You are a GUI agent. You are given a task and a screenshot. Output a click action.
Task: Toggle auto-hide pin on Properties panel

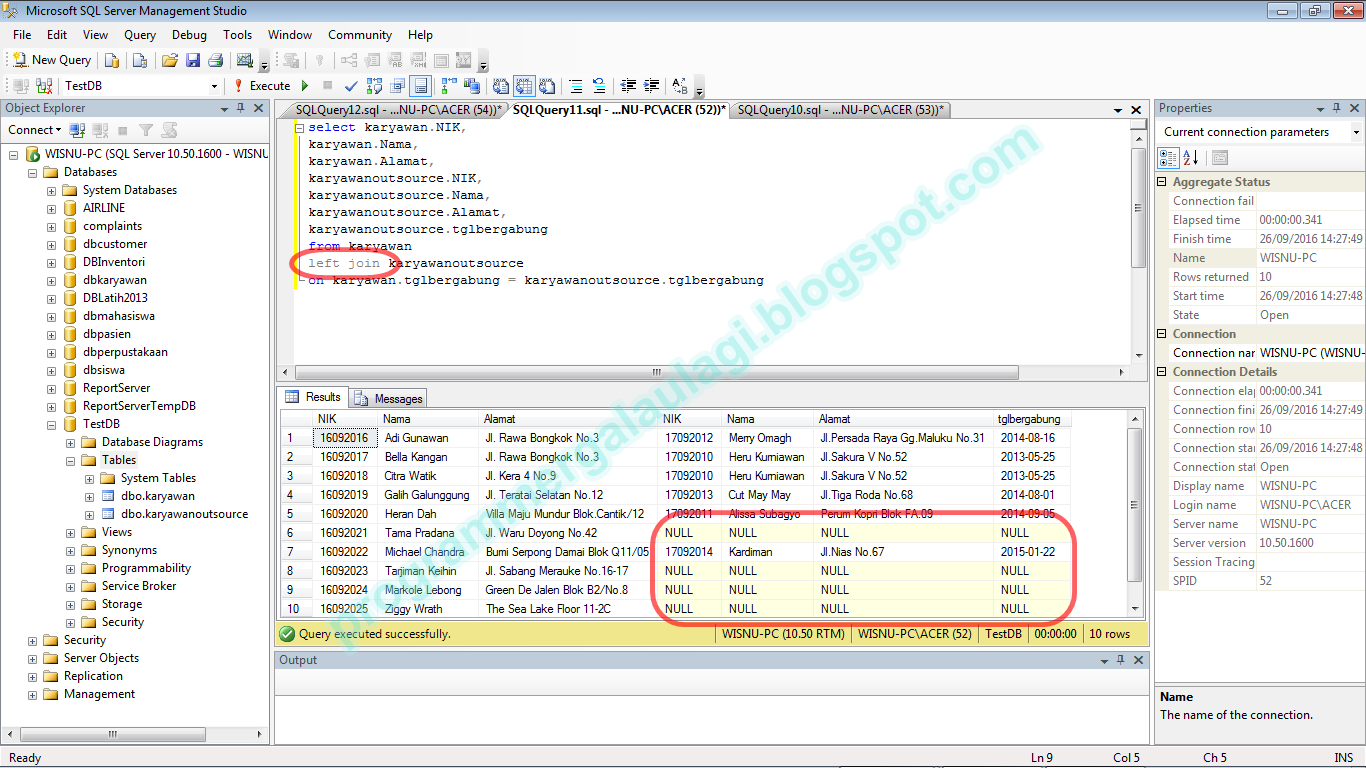coord(1336,108)
